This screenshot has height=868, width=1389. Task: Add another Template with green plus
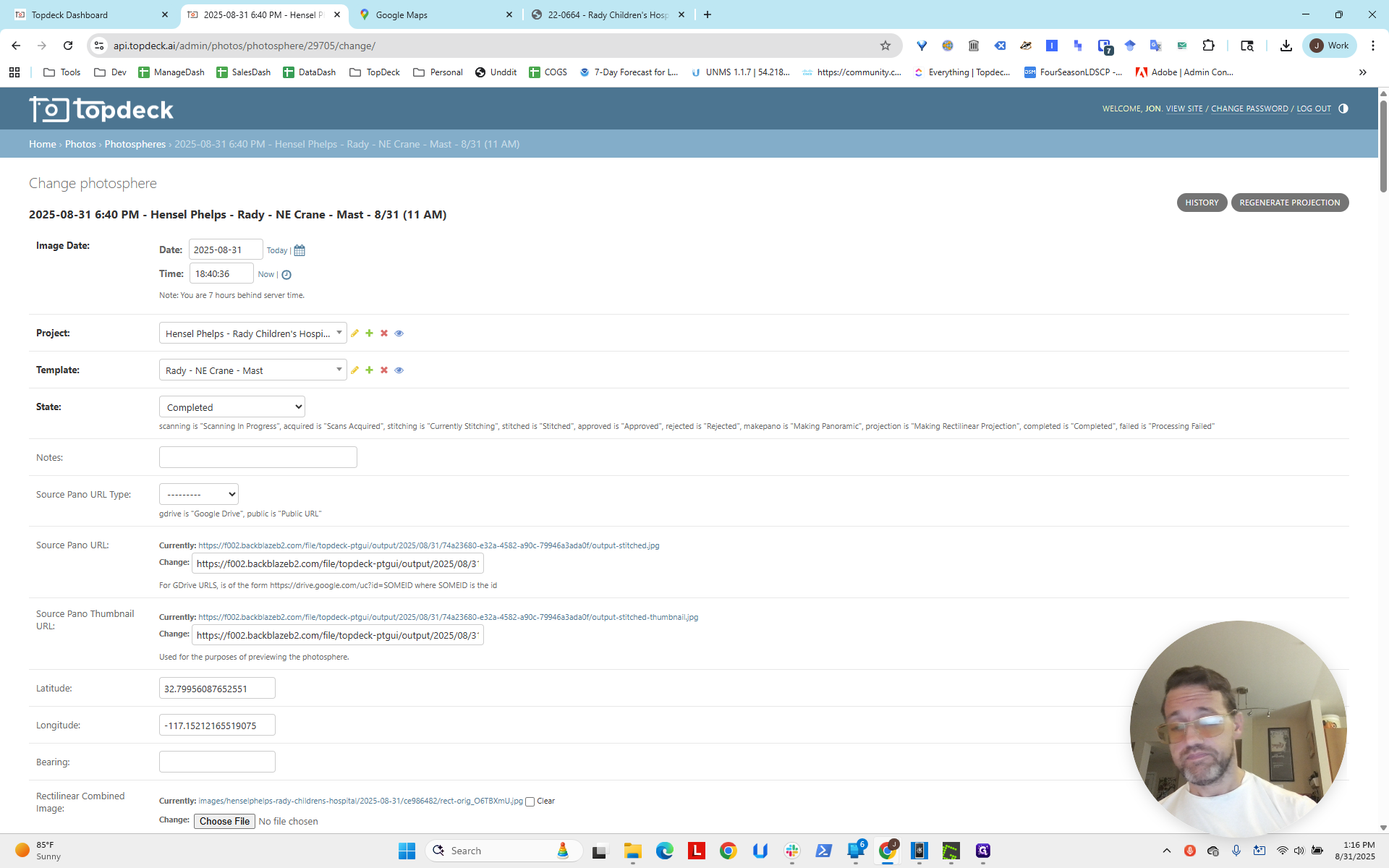369,370
